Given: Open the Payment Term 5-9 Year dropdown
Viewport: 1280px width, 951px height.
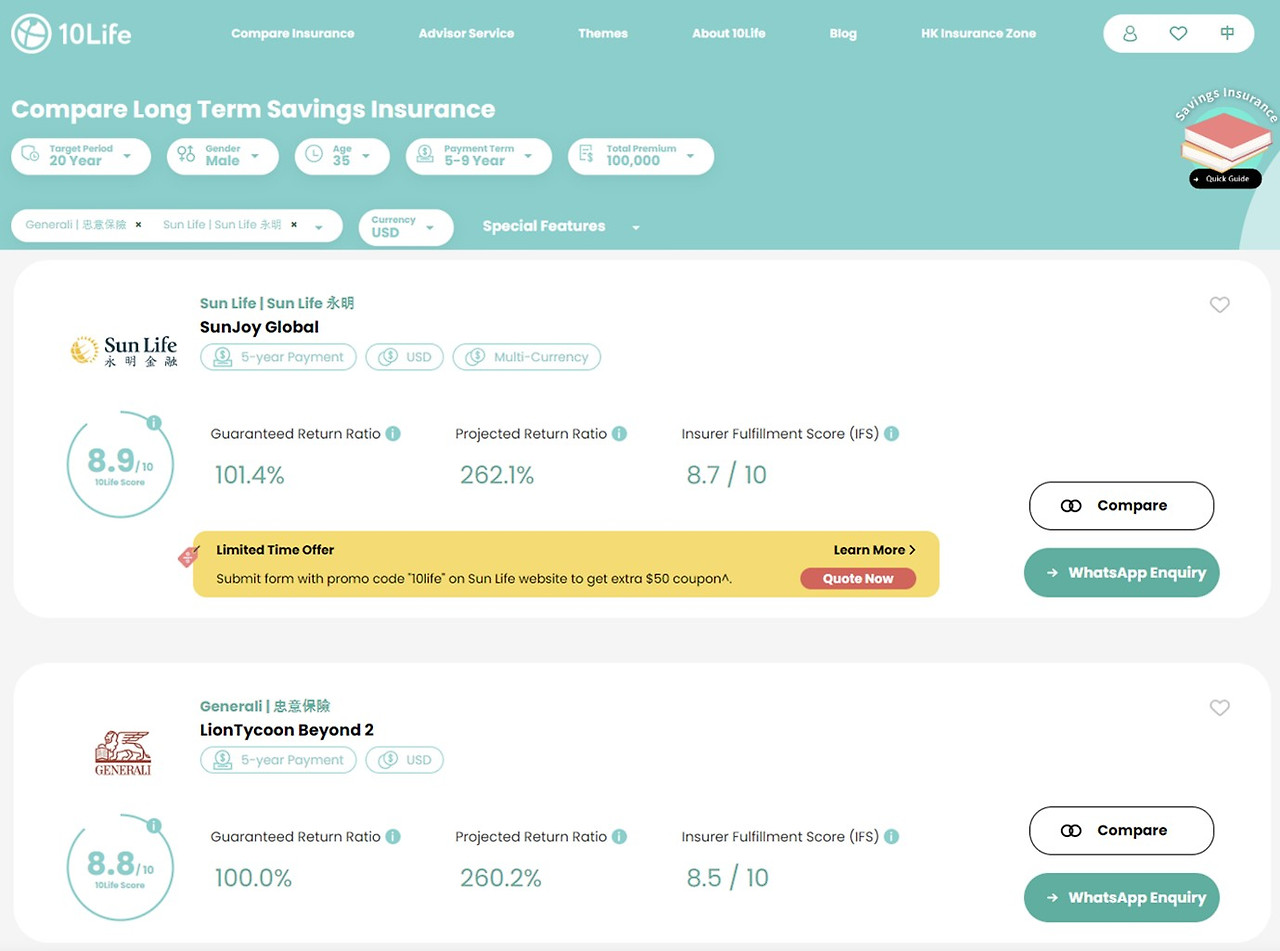Looking at the screenshot, I should [x=479, y=156].
